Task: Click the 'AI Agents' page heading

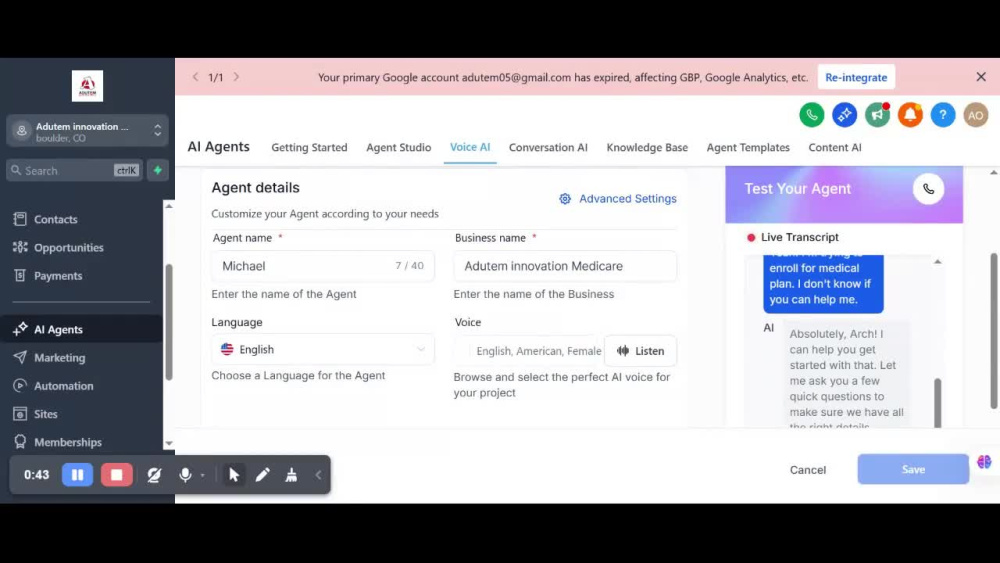Action: (218, 147)
